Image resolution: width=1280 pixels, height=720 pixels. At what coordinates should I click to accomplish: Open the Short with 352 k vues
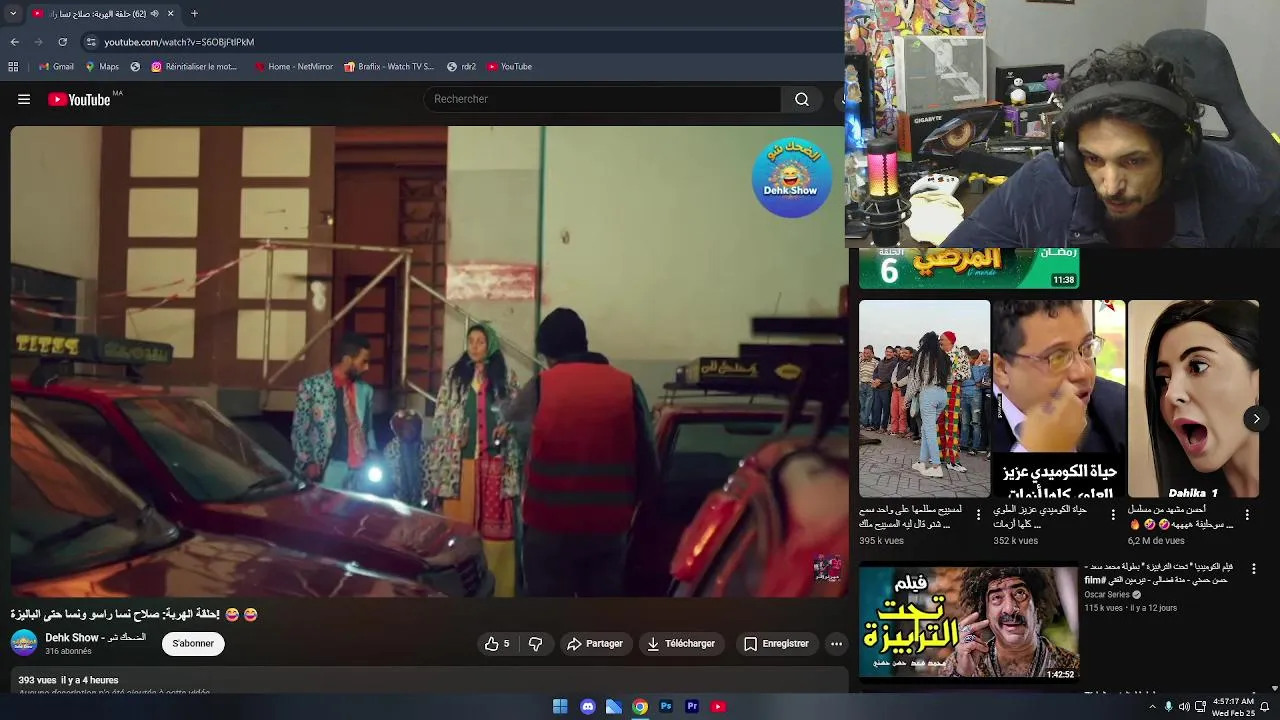pyautogui.click(x=1058, y=398)
